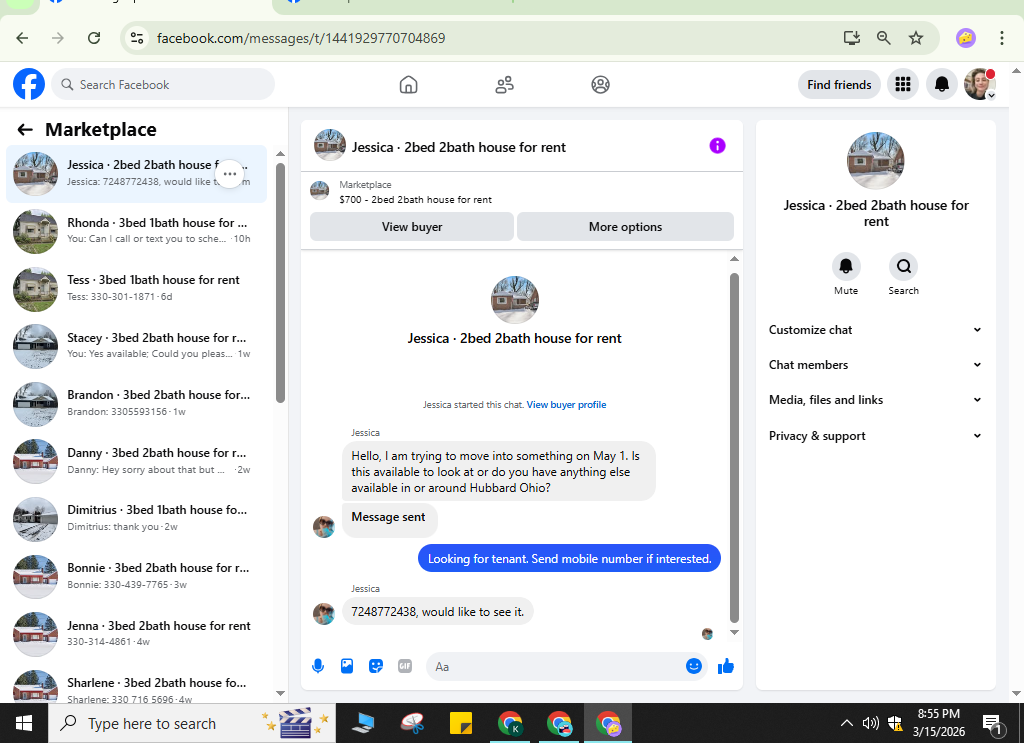This screenshot has height=743, width=1024.
Task: Open the site information icon in address bar
Action: (136, 38)
